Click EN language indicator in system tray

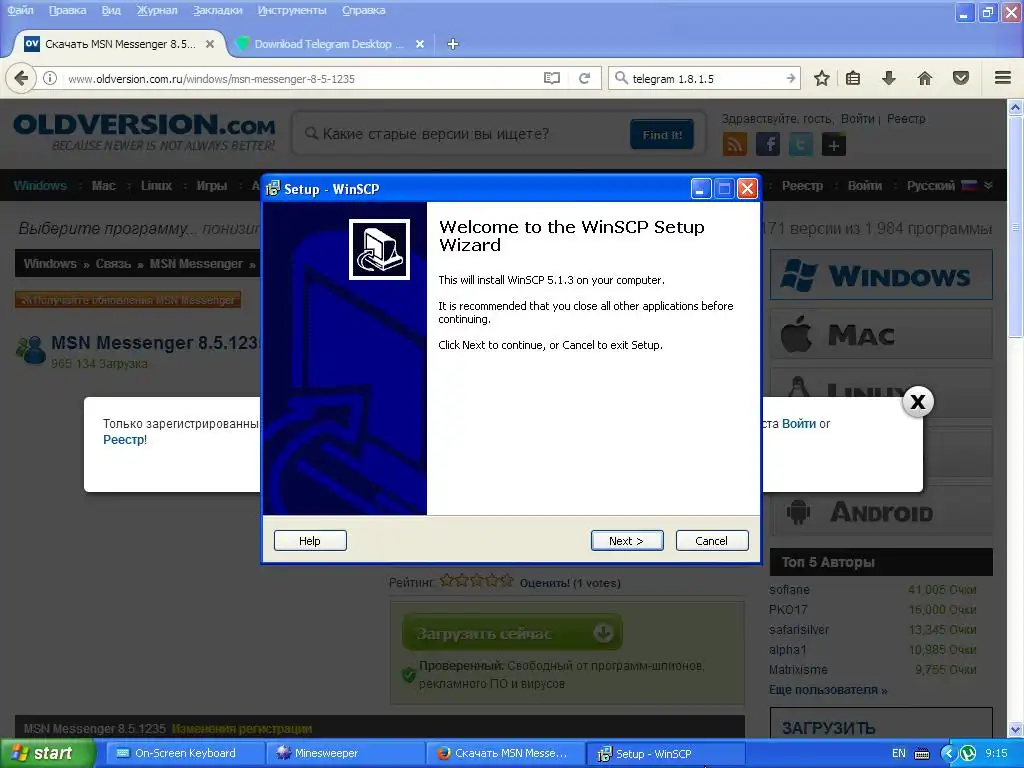click(x=899, y=753)
